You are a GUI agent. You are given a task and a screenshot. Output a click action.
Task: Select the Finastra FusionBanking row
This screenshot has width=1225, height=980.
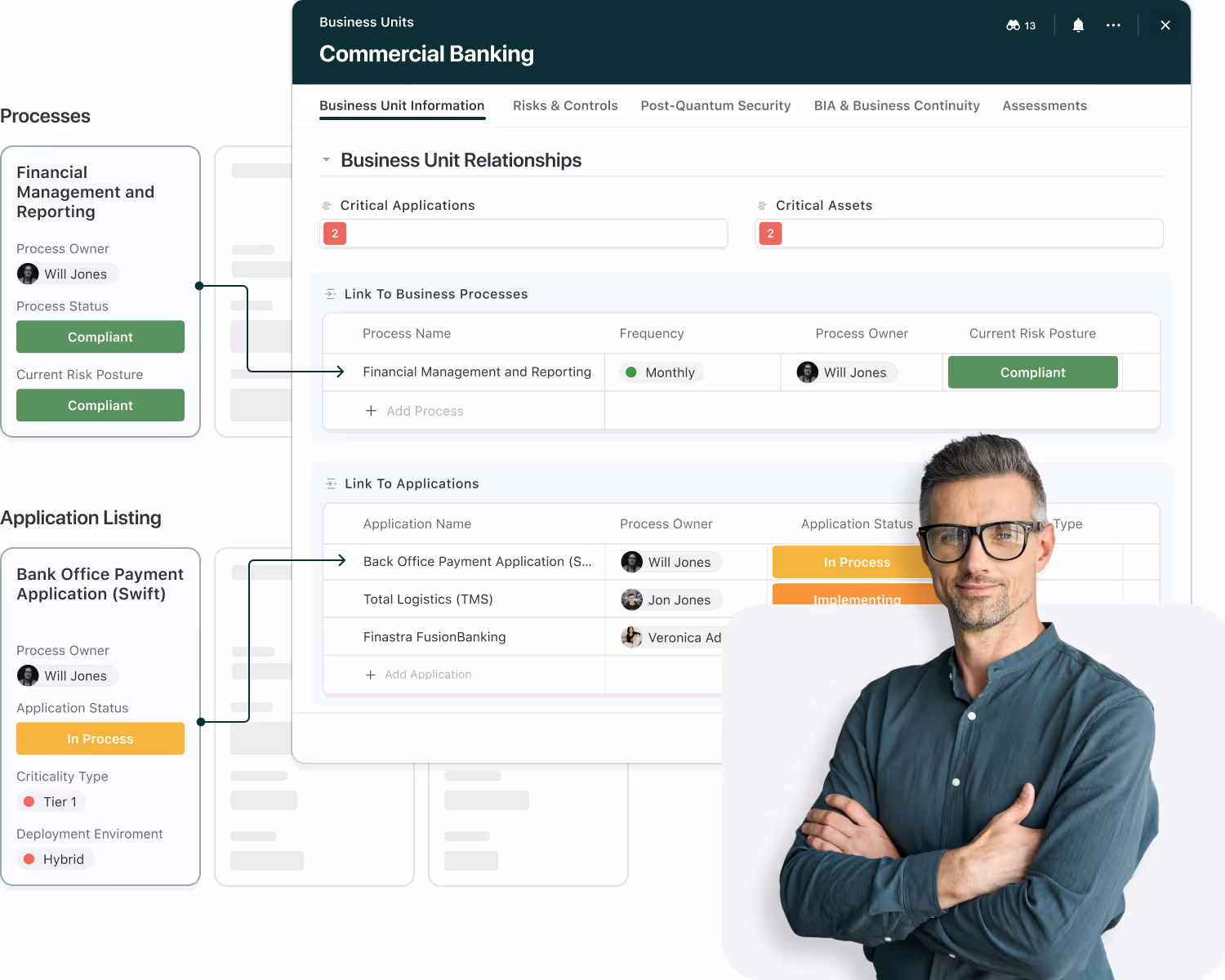click(x=434, y=637)
